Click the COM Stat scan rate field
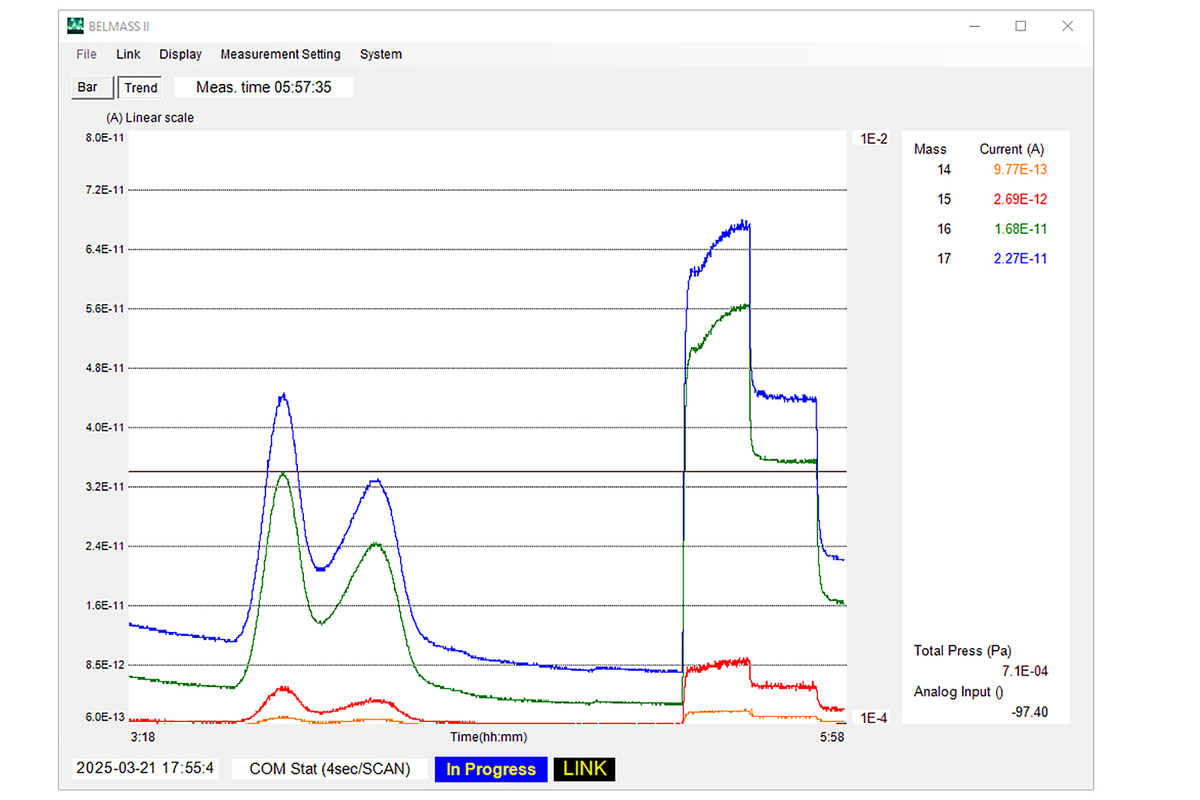This screenshot has width=1200, height=800. click(x=330, y=769)
